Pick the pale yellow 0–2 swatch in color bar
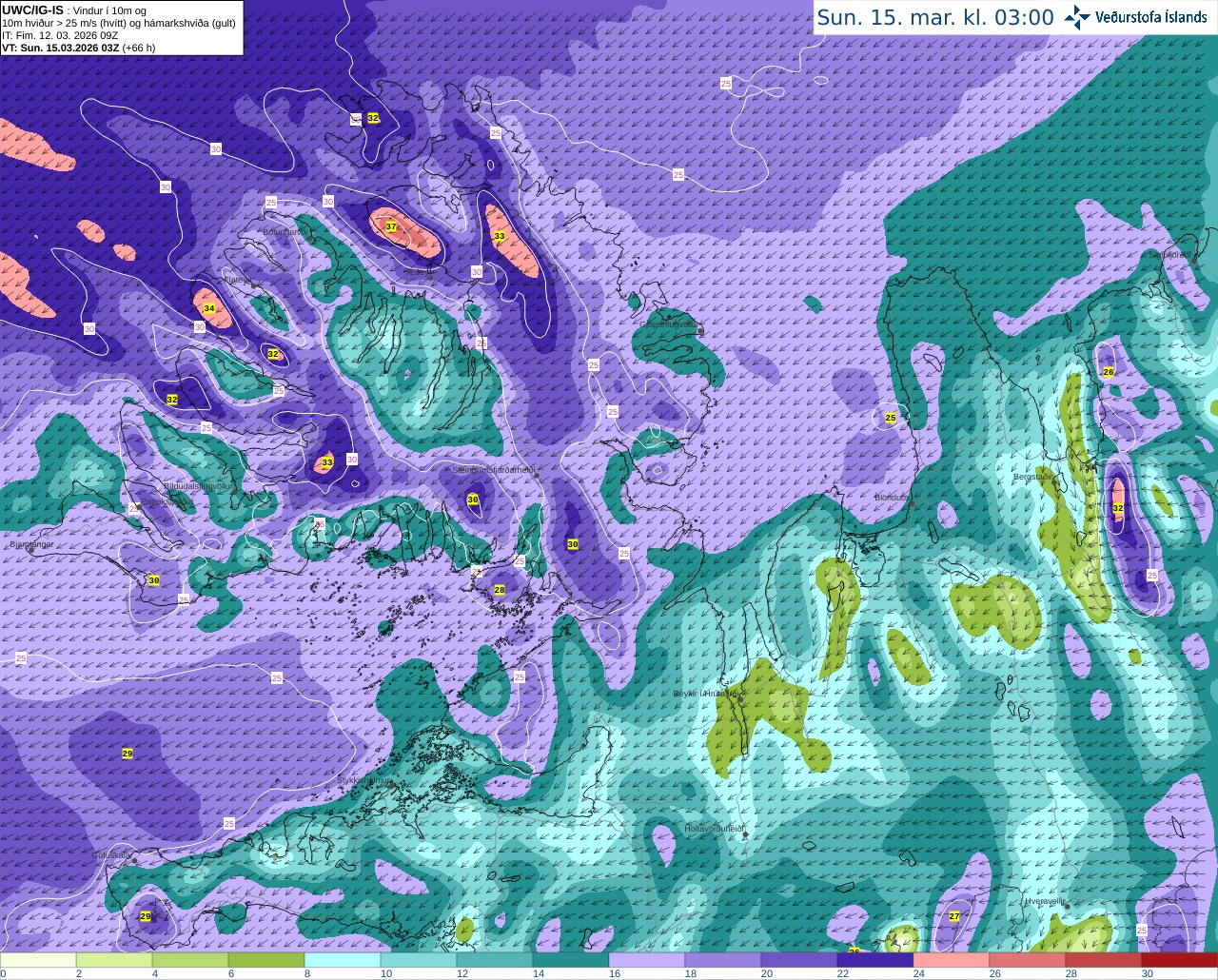This screenshot has height=980, width=1218. click(38, 960)
